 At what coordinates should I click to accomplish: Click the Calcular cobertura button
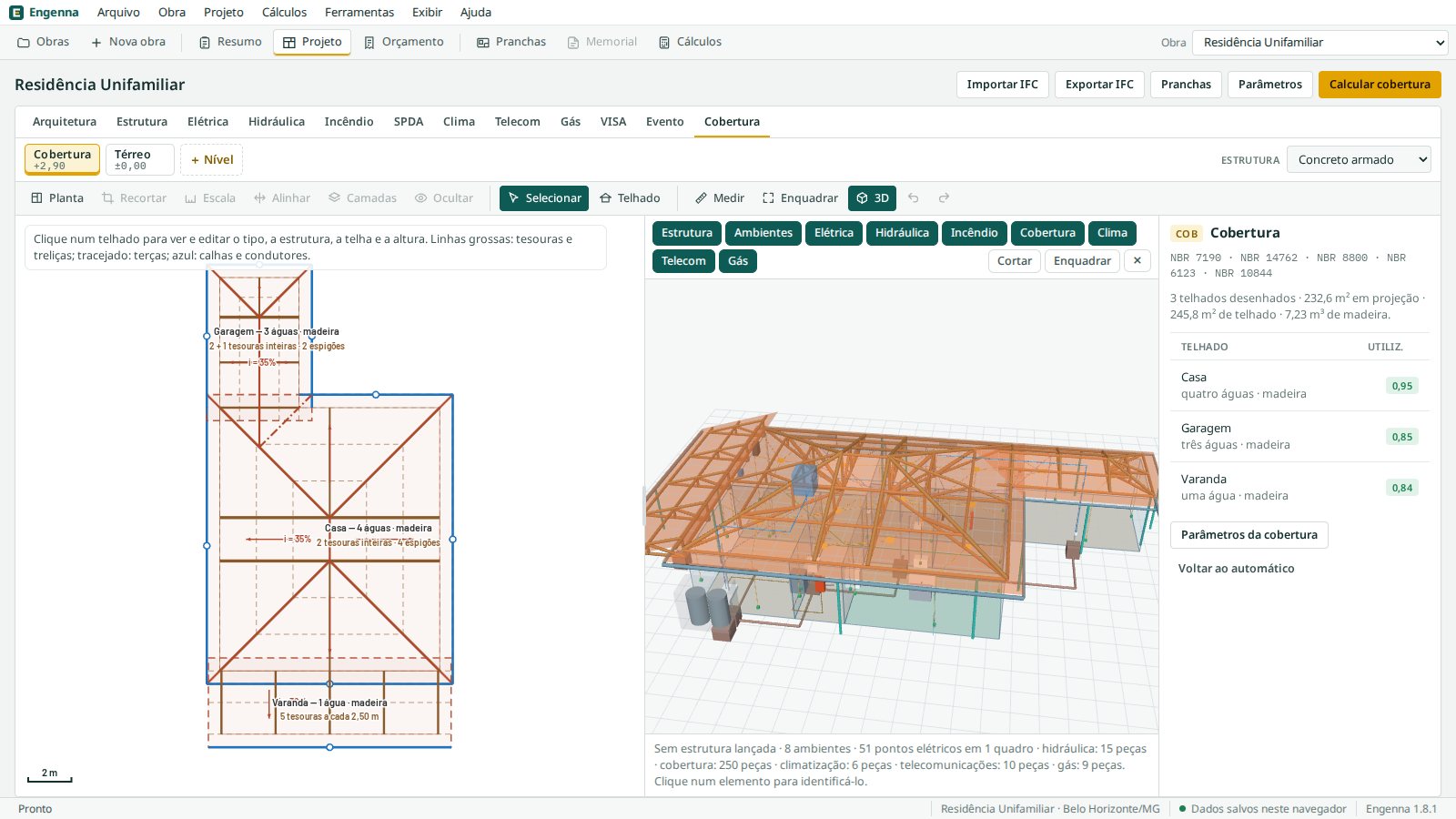click(x=1380, y=85)
